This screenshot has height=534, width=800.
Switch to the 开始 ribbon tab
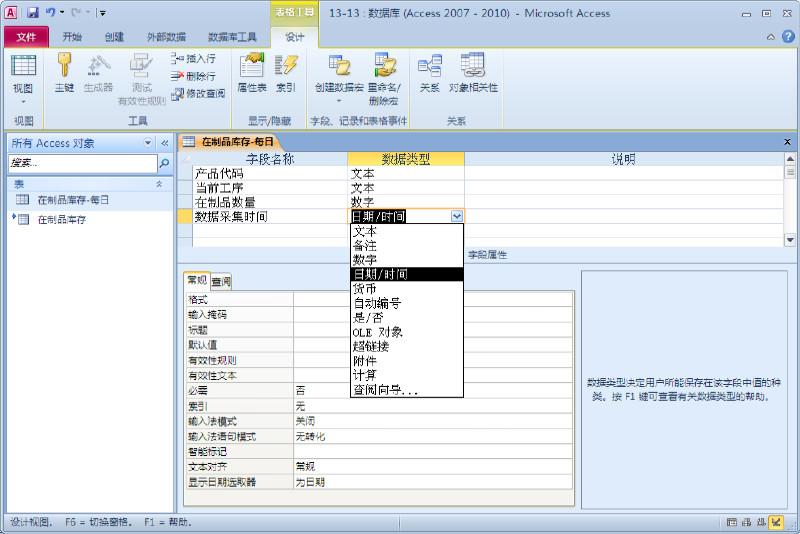pos(71,37)
